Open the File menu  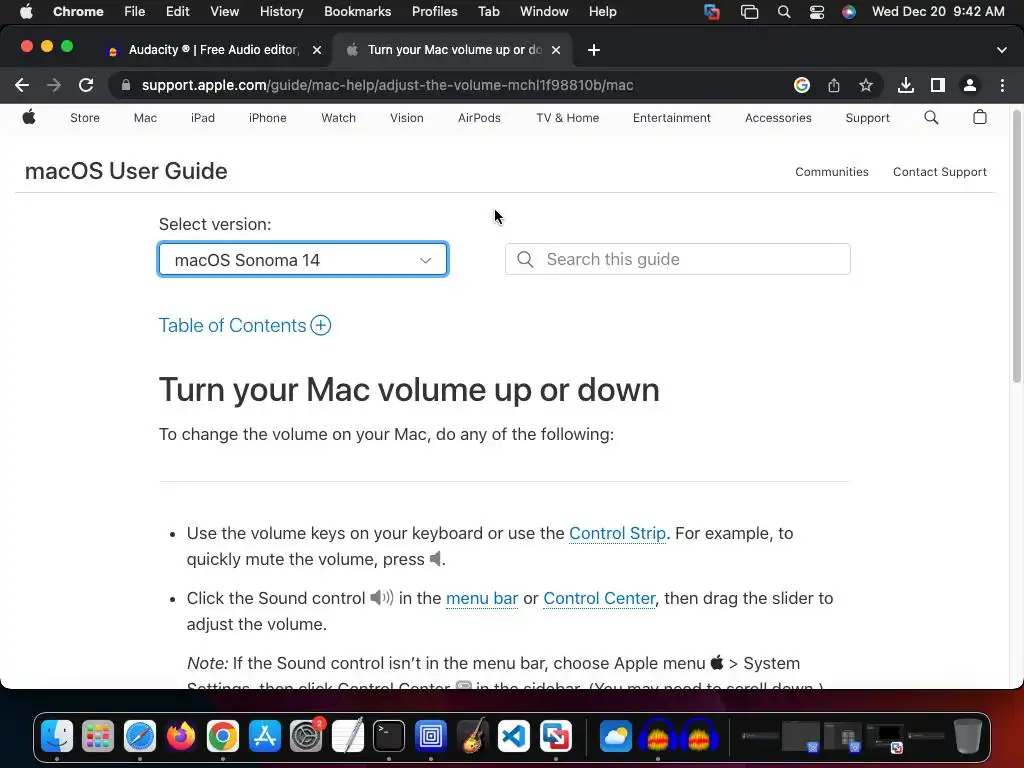[x=135, y=12]
